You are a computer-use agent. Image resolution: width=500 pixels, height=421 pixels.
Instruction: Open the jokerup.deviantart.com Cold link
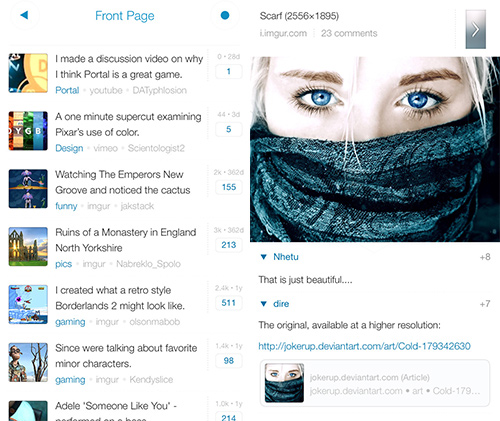tap(364, 346)
